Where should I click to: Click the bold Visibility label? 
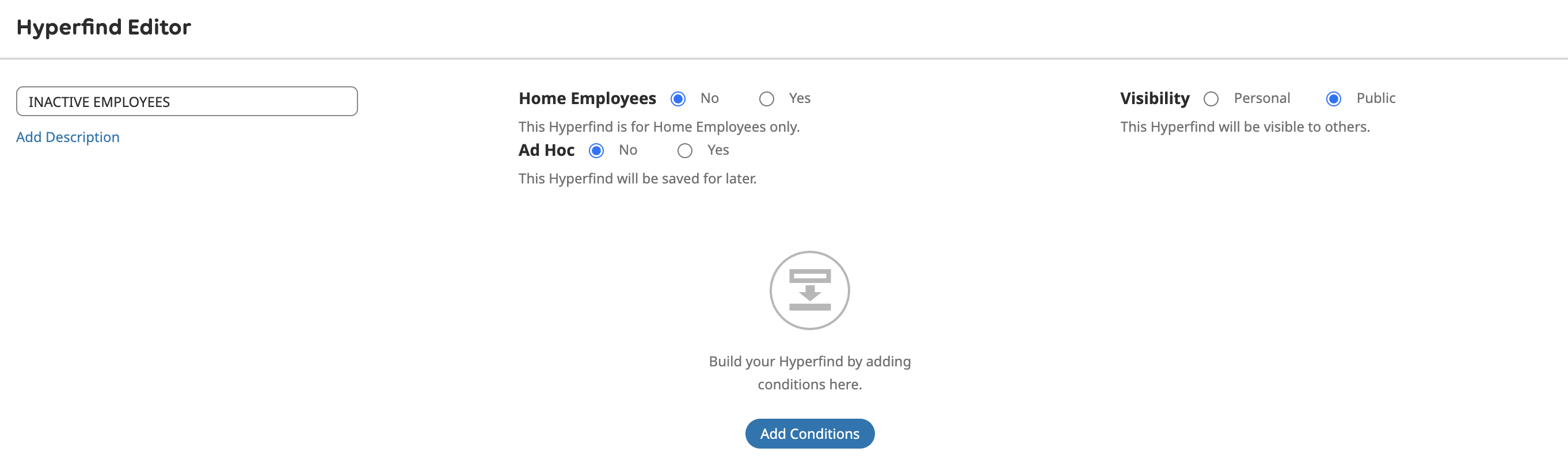click(x=1154, y=98)
